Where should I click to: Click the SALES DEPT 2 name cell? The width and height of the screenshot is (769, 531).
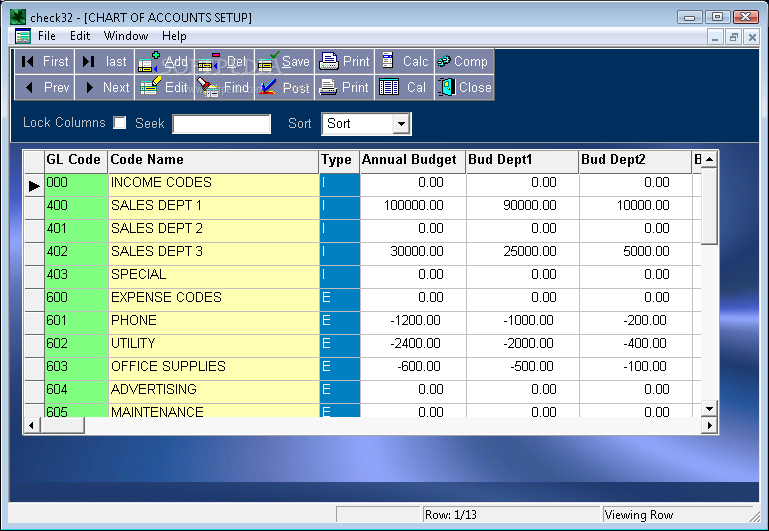coord(213,231)
